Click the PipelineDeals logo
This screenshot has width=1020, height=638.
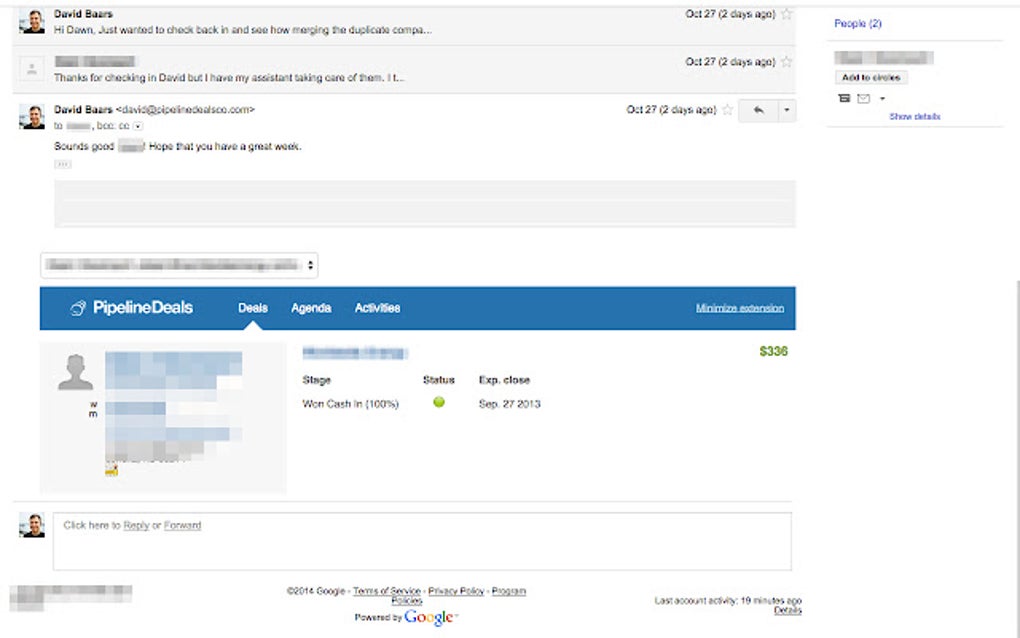(131, 308)
